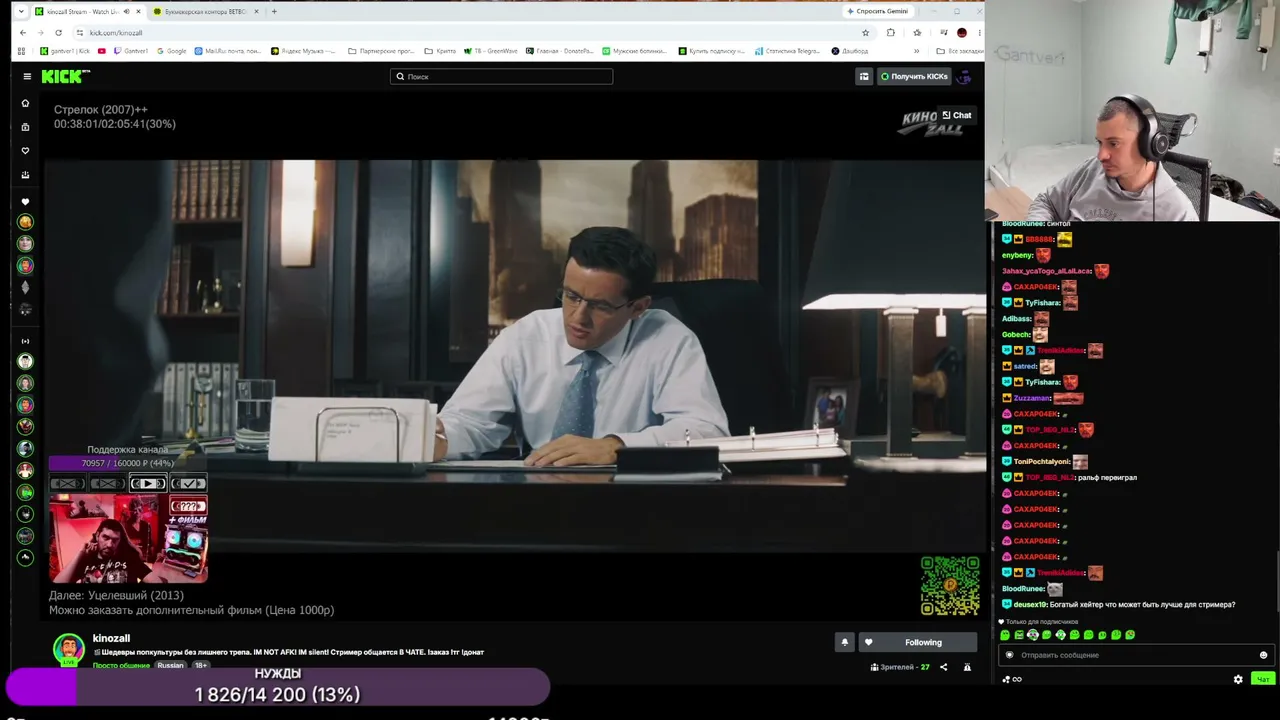This screenshot has width=1280, height=720.
Task: Open the Home icon in Kick sidebar
Action: [26, 103]
